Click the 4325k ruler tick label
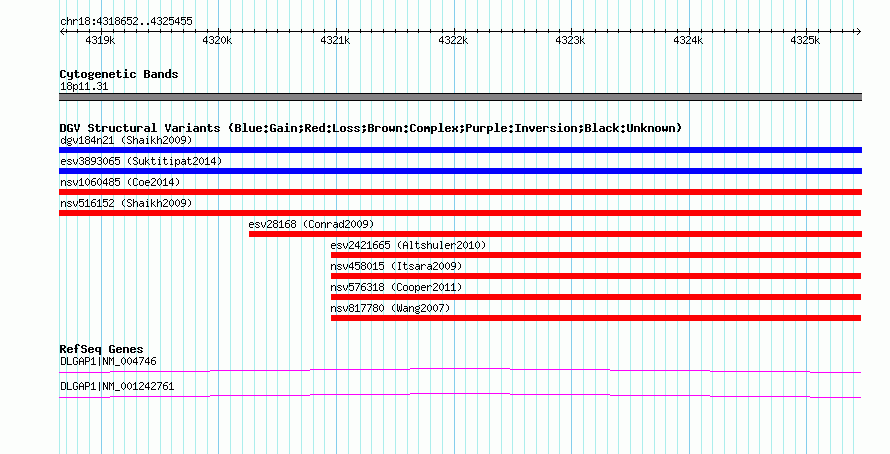Screen dimensions: 890x454 [805, 40]
